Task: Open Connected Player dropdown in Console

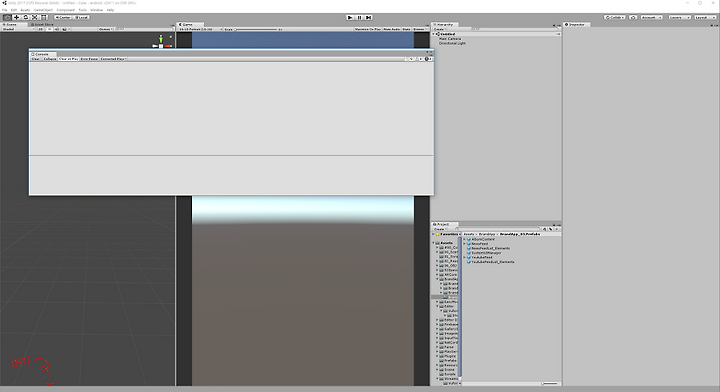Action: [113, 59]
